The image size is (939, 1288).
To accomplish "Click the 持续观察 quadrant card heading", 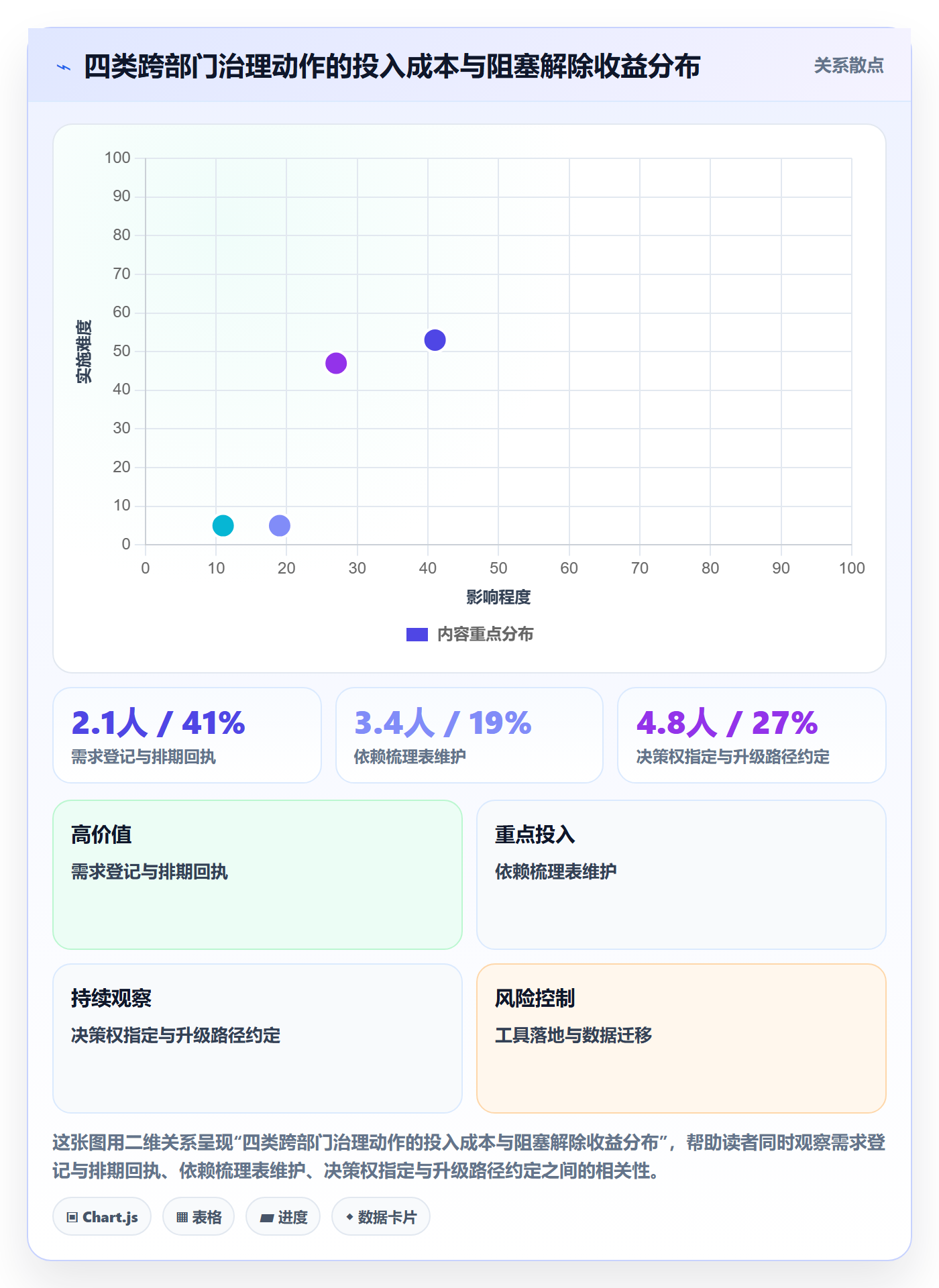I will click(111, 998).
